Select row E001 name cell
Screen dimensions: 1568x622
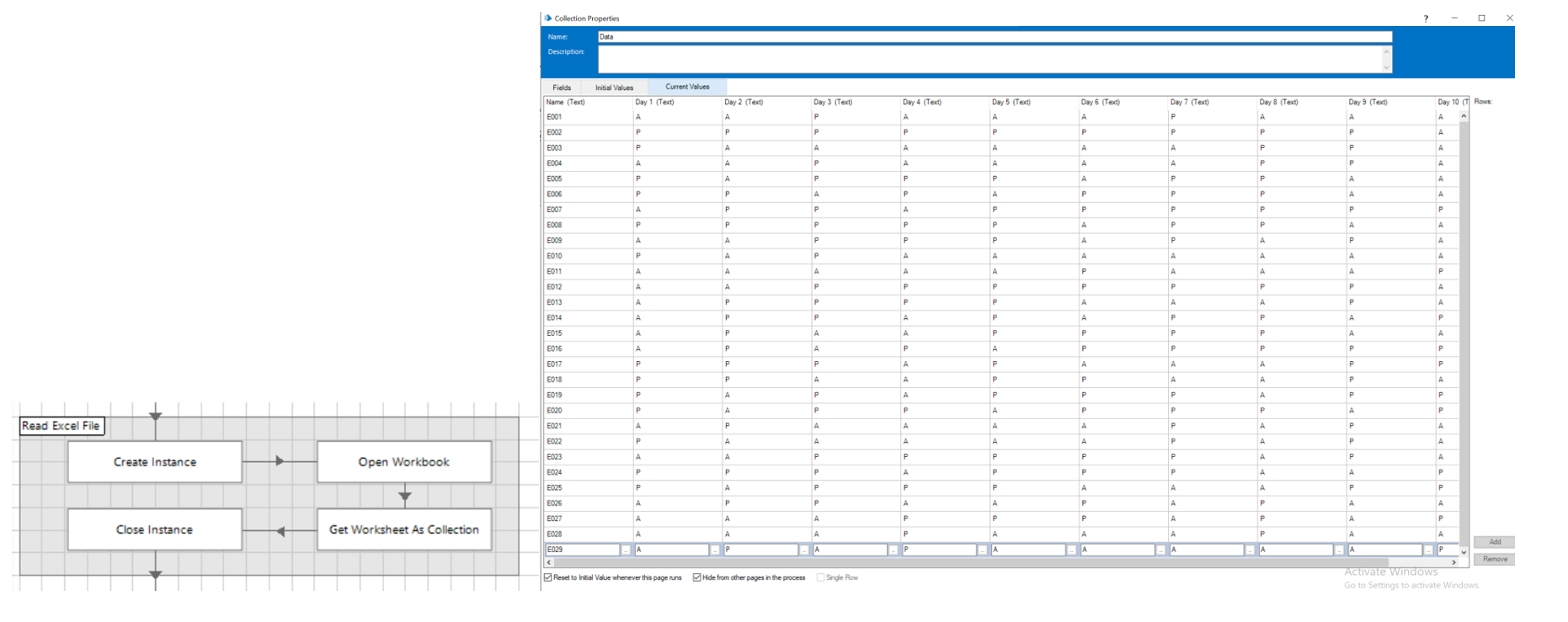(x=588, y=117)
